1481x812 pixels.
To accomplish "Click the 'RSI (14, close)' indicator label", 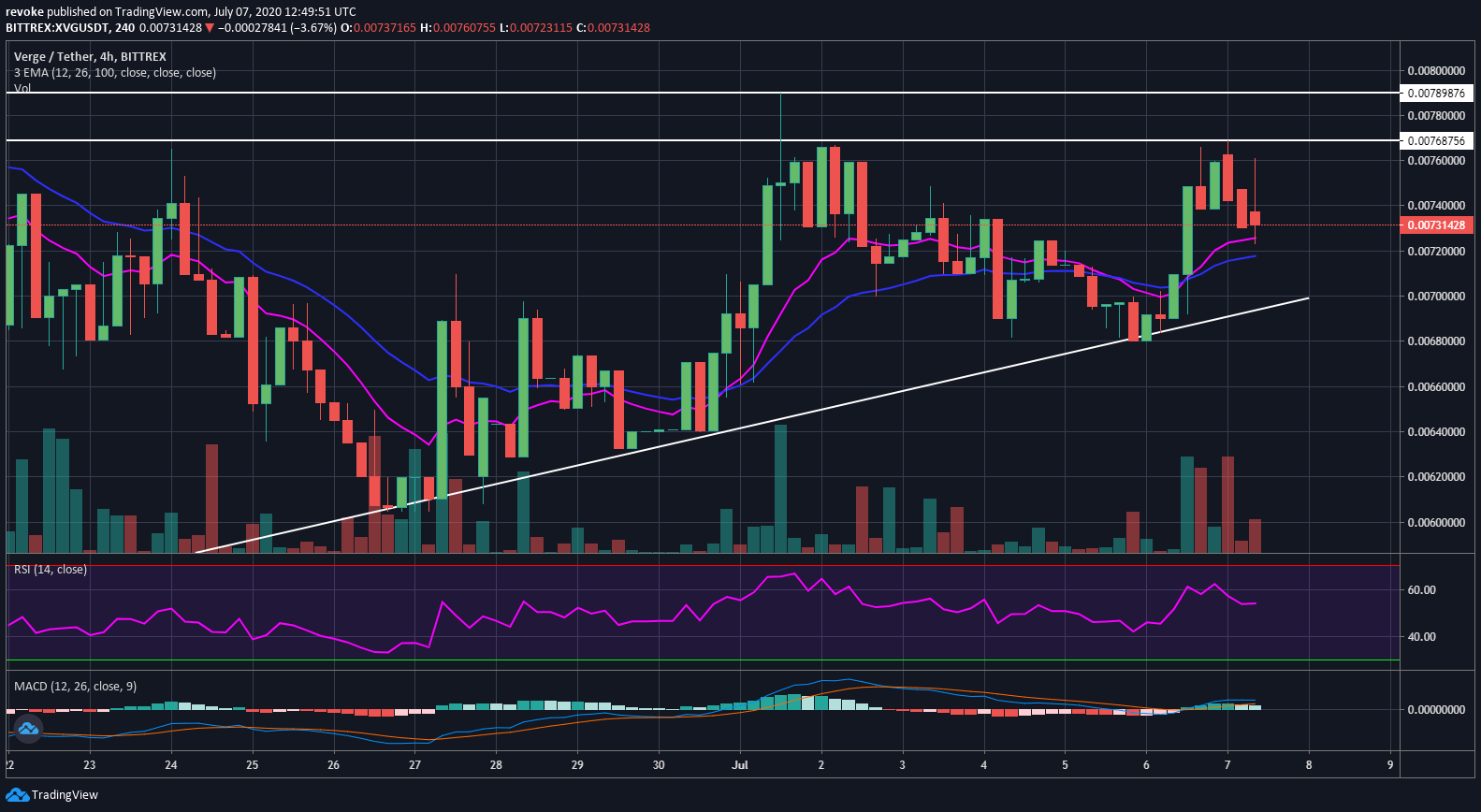I will pos(51,570).
